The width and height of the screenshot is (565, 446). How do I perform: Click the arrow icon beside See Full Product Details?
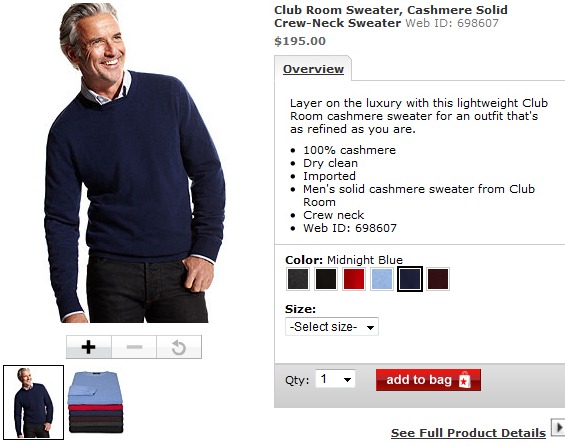coord(558,428)
